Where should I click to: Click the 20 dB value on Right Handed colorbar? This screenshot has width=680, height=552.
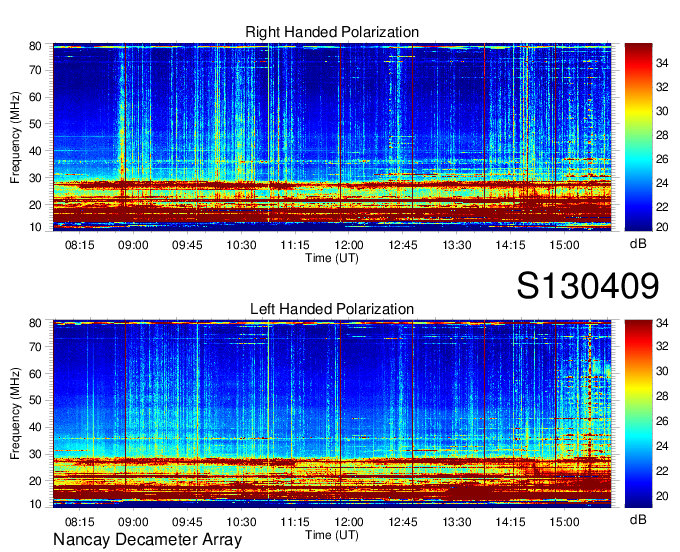coord(662,227)
